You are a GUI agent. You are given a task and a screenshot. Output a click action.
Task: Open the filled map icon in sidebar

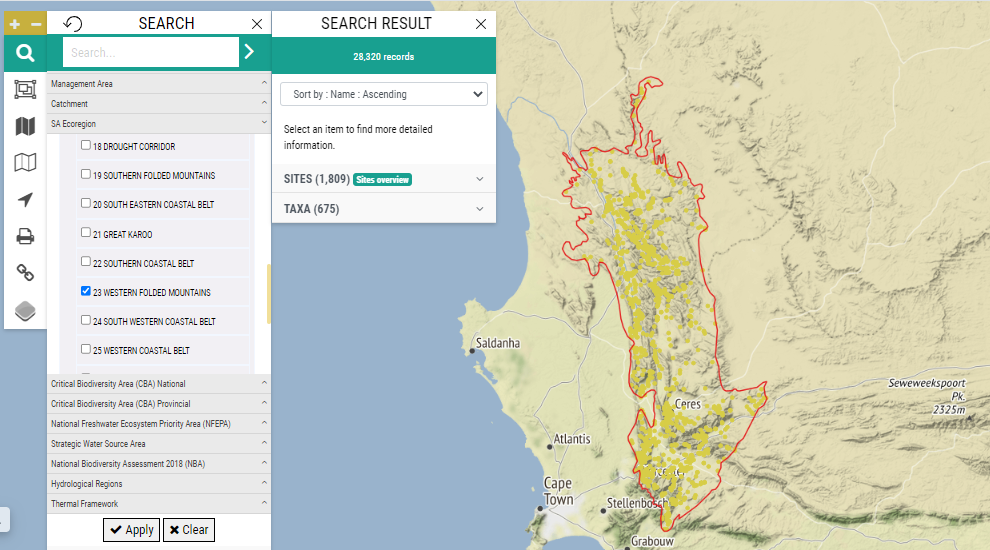coord(25,126)
